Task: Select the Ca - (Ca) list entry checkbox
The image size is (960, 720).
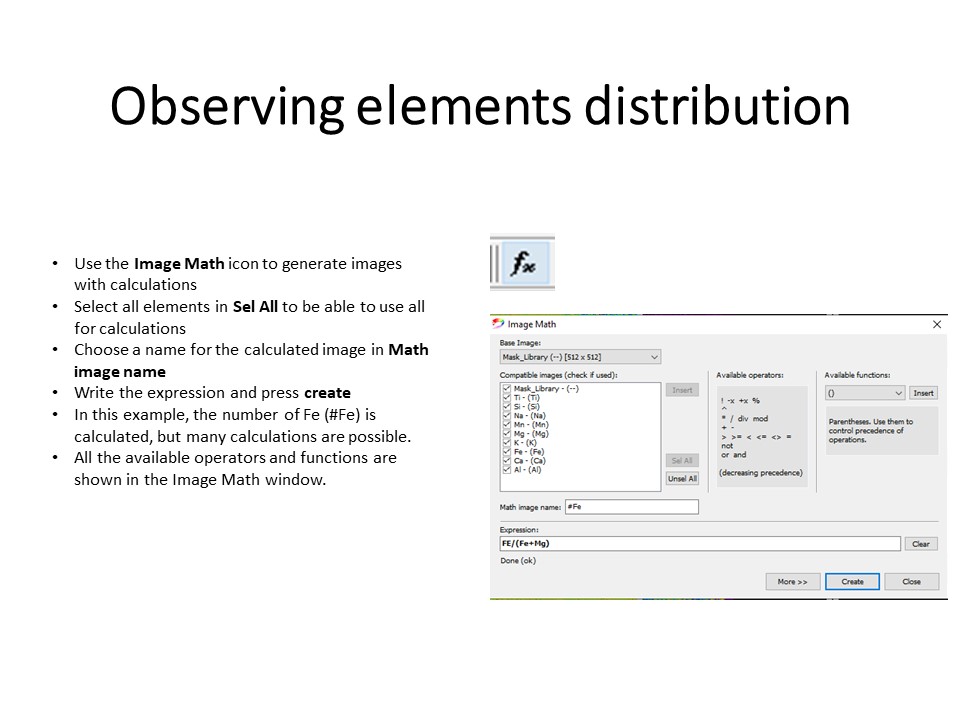Action: pyautogui.click(x=507, y=461)
